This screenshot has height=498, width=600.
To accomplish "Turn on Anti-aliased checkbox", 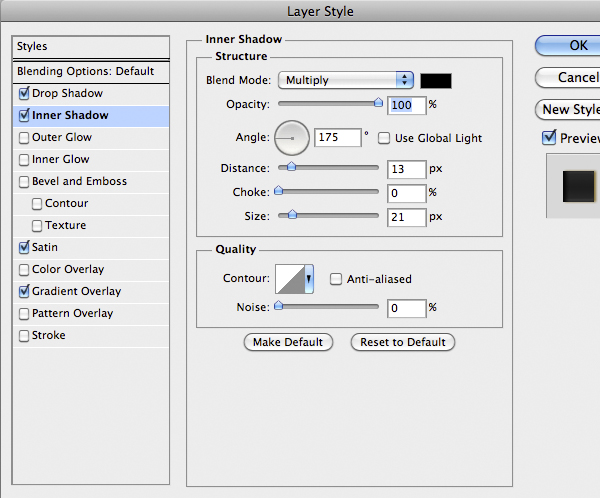I will pos(337,279).
